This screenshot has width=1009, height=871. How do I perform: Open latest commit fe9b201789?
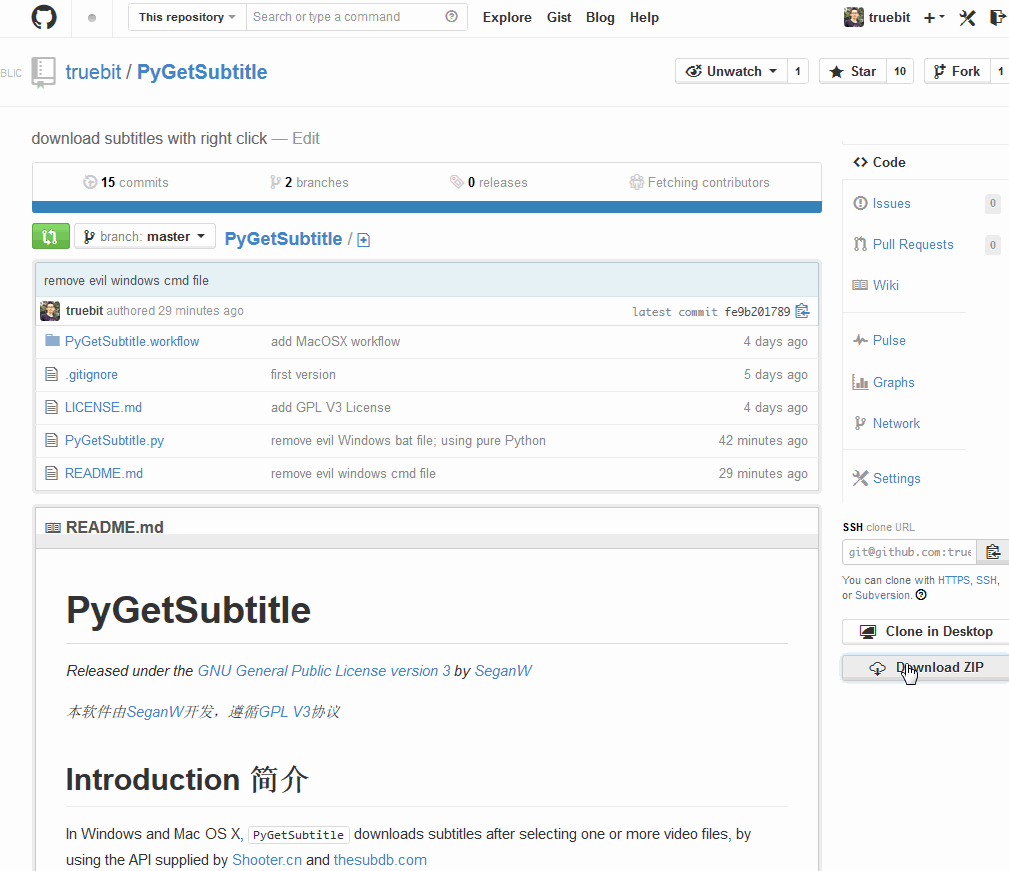click(757, 312)
